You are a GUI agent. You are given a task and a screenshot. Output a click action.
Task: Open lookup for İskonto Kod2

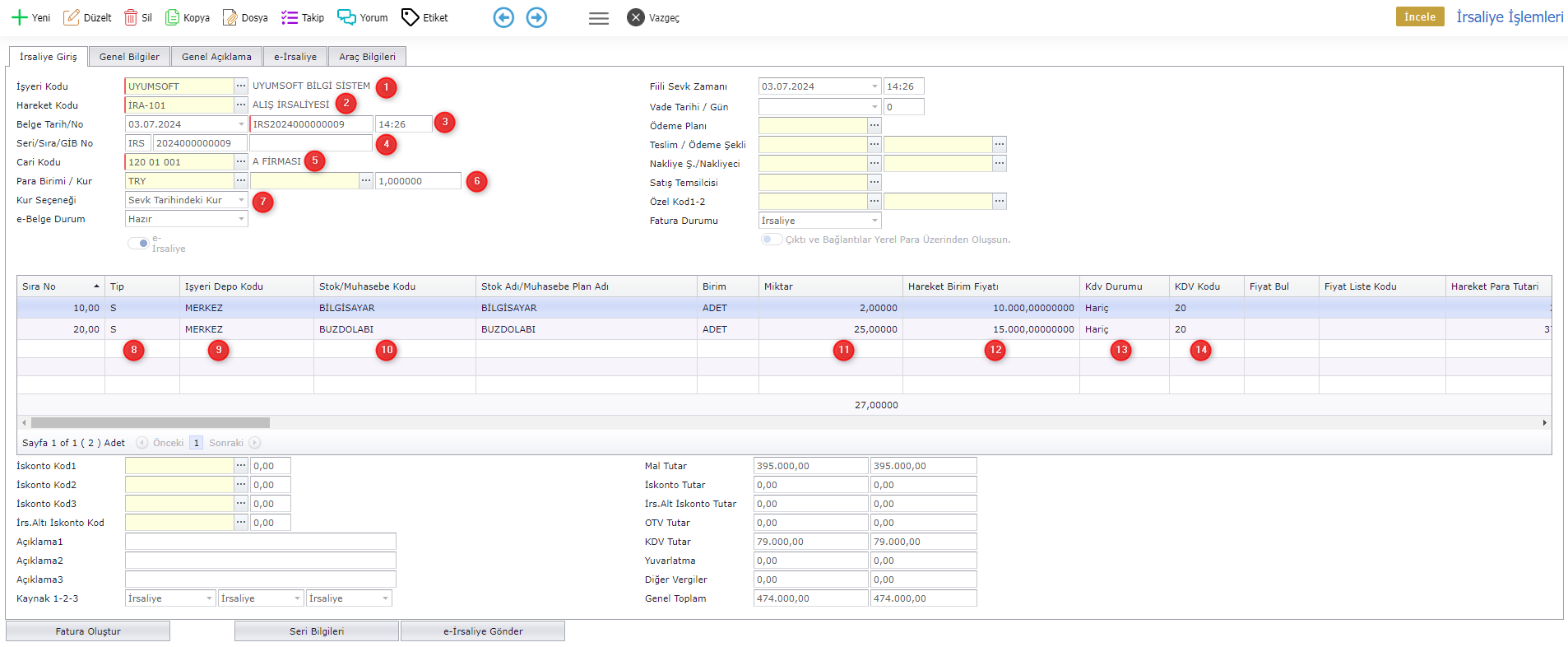pyautogui.click(x=241, y=484)
